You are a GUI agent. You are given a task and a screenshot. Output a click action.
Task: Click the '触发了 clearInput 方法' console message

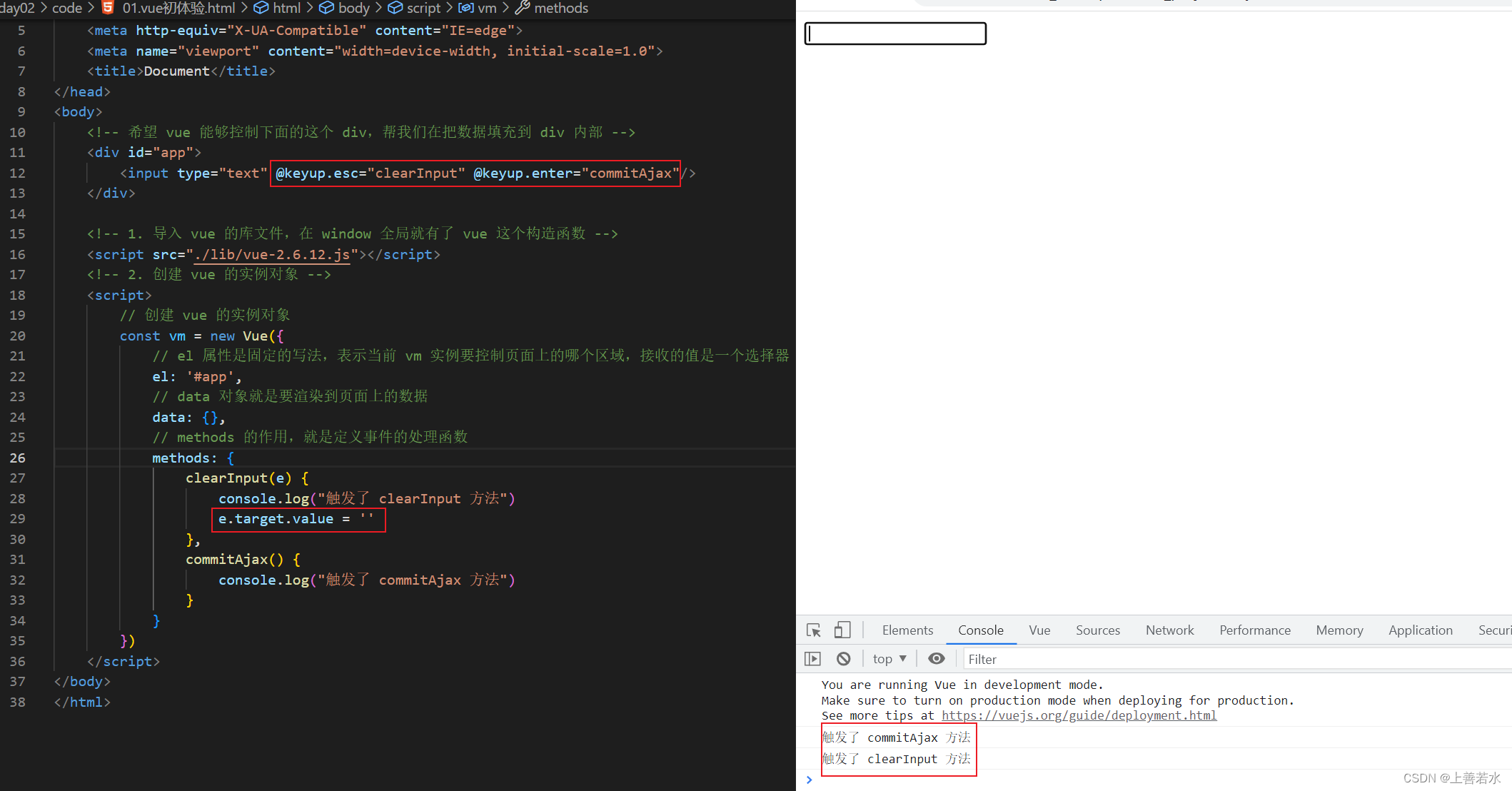click(896, 759)
